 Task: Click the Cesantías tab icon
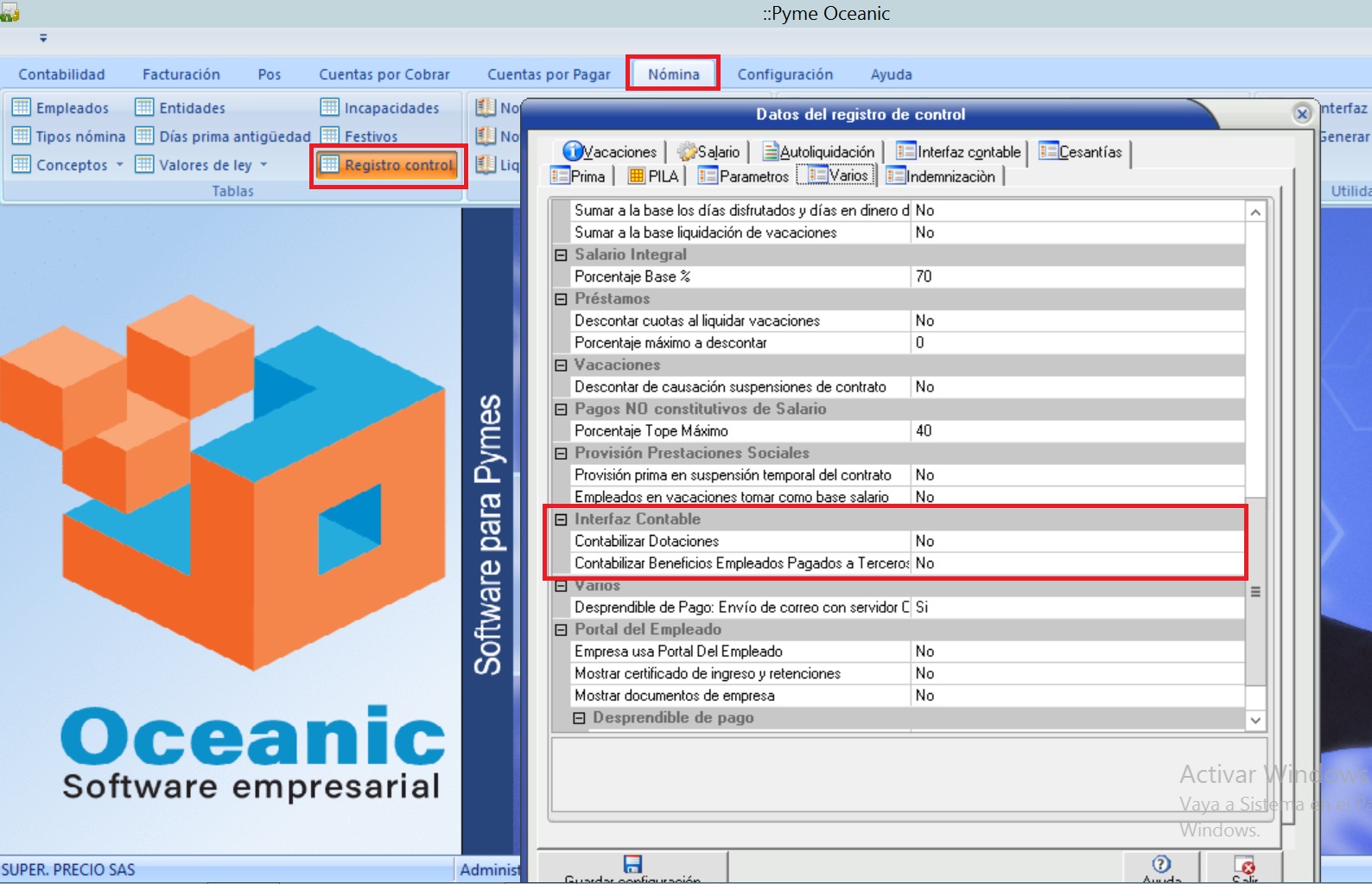click(x=1049, y=151)
